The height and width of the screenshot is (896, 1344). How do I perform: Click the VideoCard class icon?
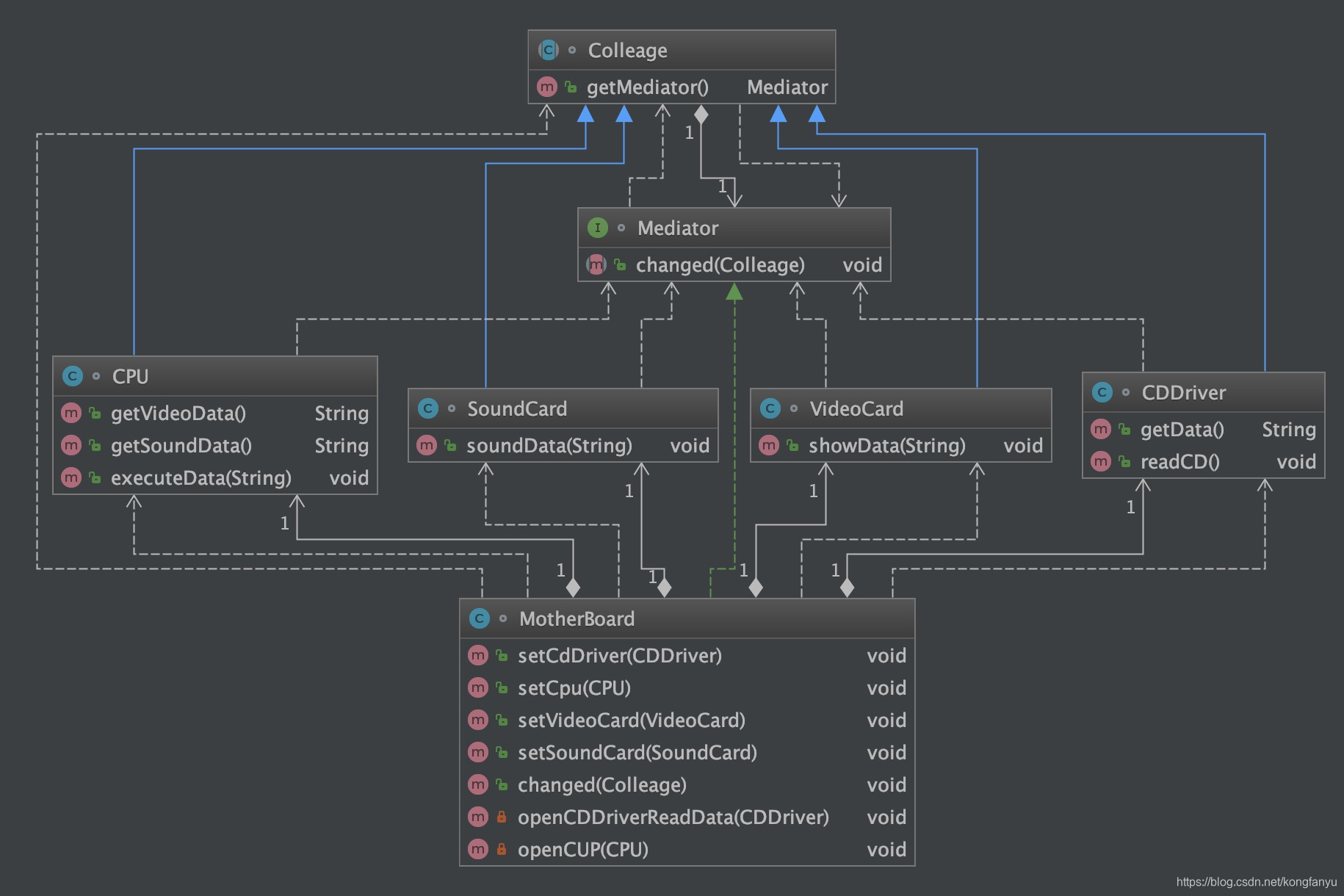770,408
